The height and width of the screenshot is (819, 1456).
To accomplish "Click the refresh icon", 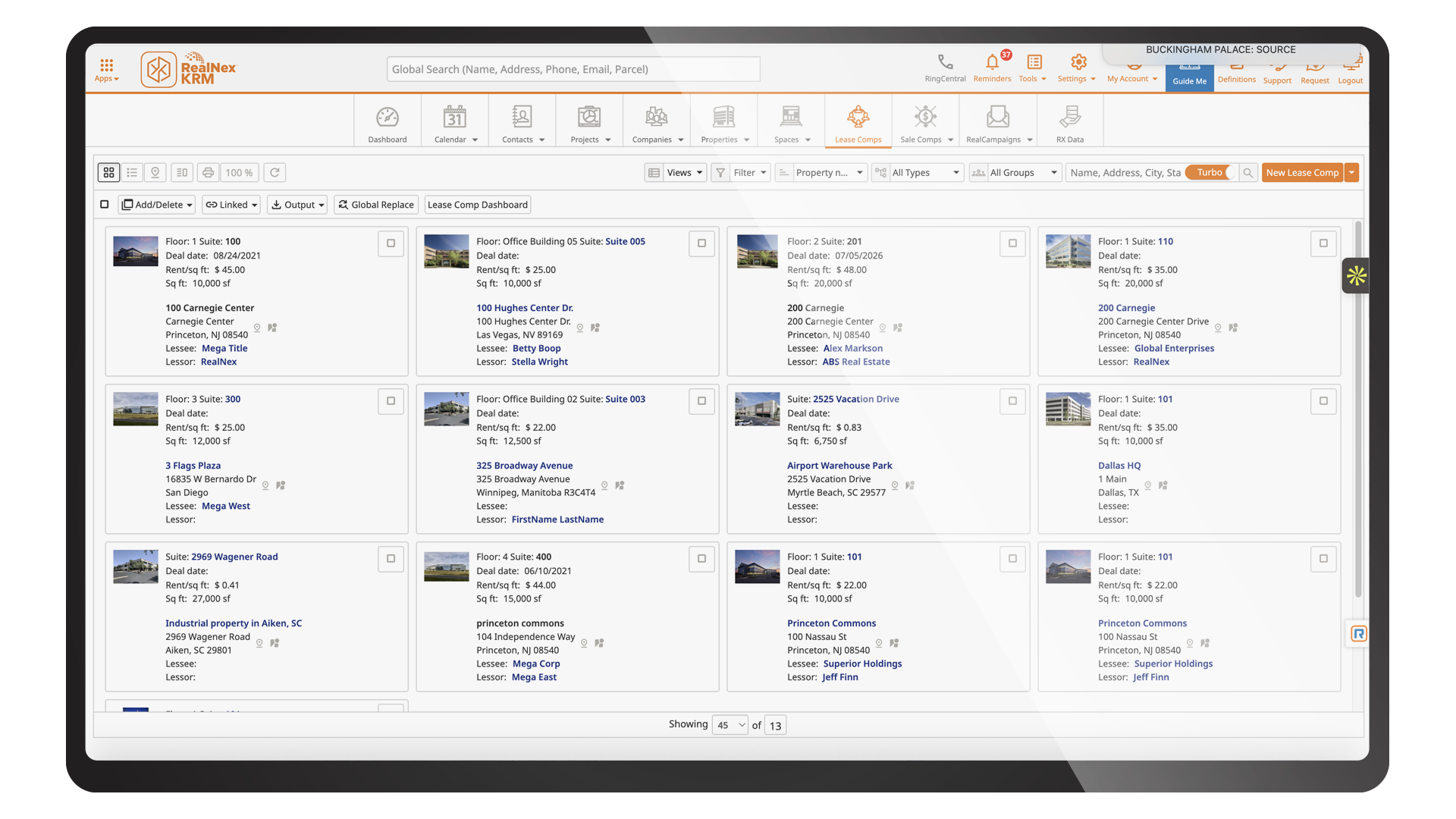I will (275, 173).
